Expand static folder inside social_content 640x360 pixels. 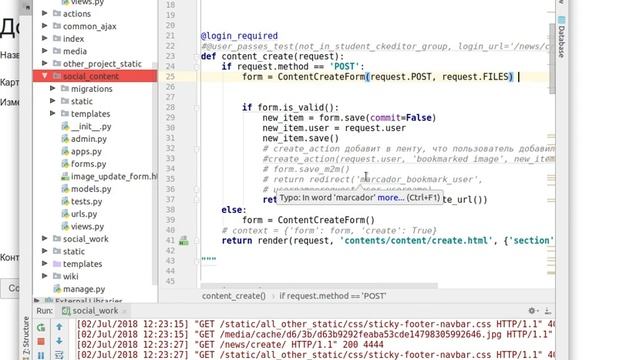(x=53, y=101)
